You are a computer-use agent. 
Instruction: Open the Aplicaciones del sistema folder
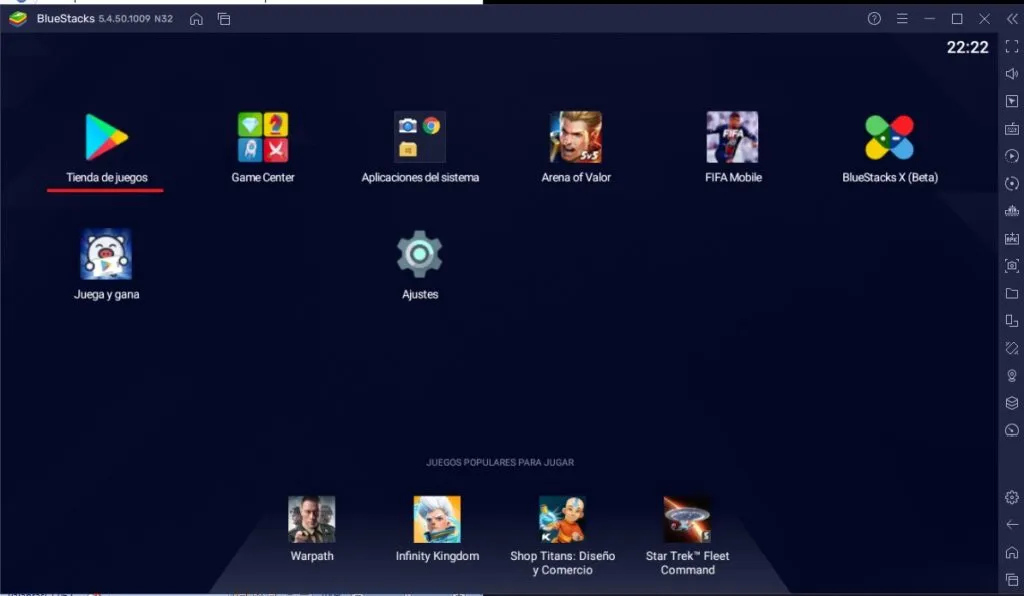(419, 137)
